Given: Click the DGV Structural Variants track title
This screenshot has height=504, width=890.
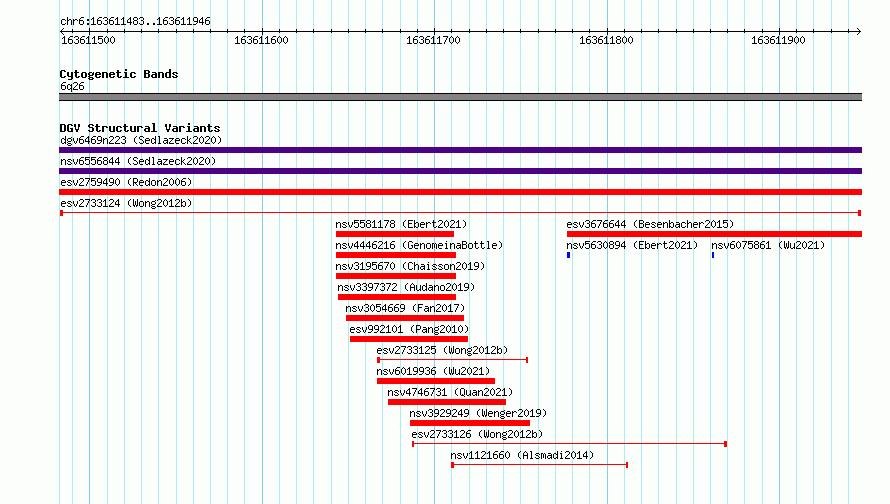Looking at the screenshot, I should click(140, 128).
